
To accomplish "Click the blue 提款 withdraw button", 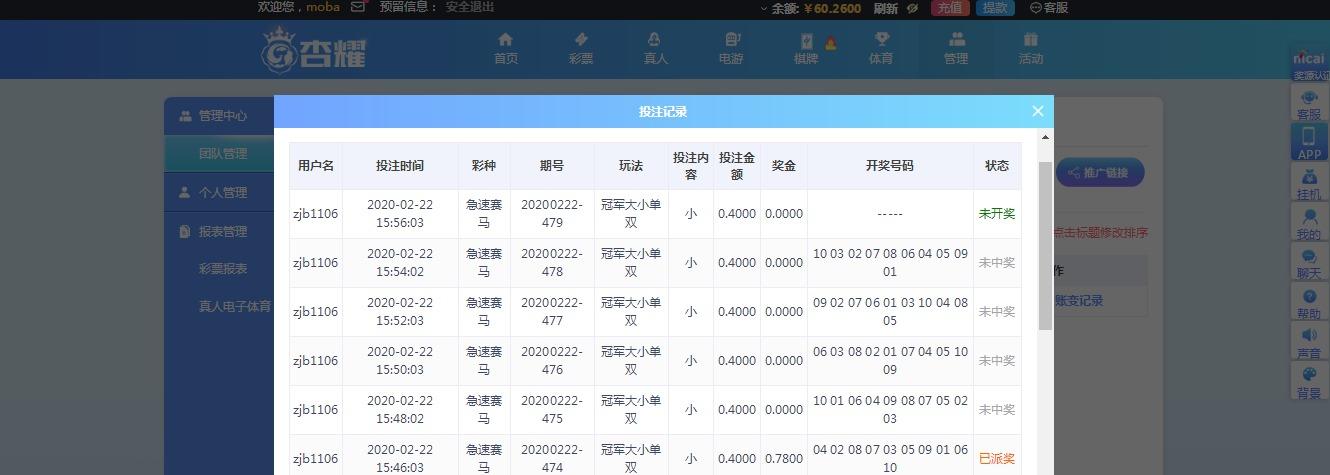I will click(x=995, y=8).
